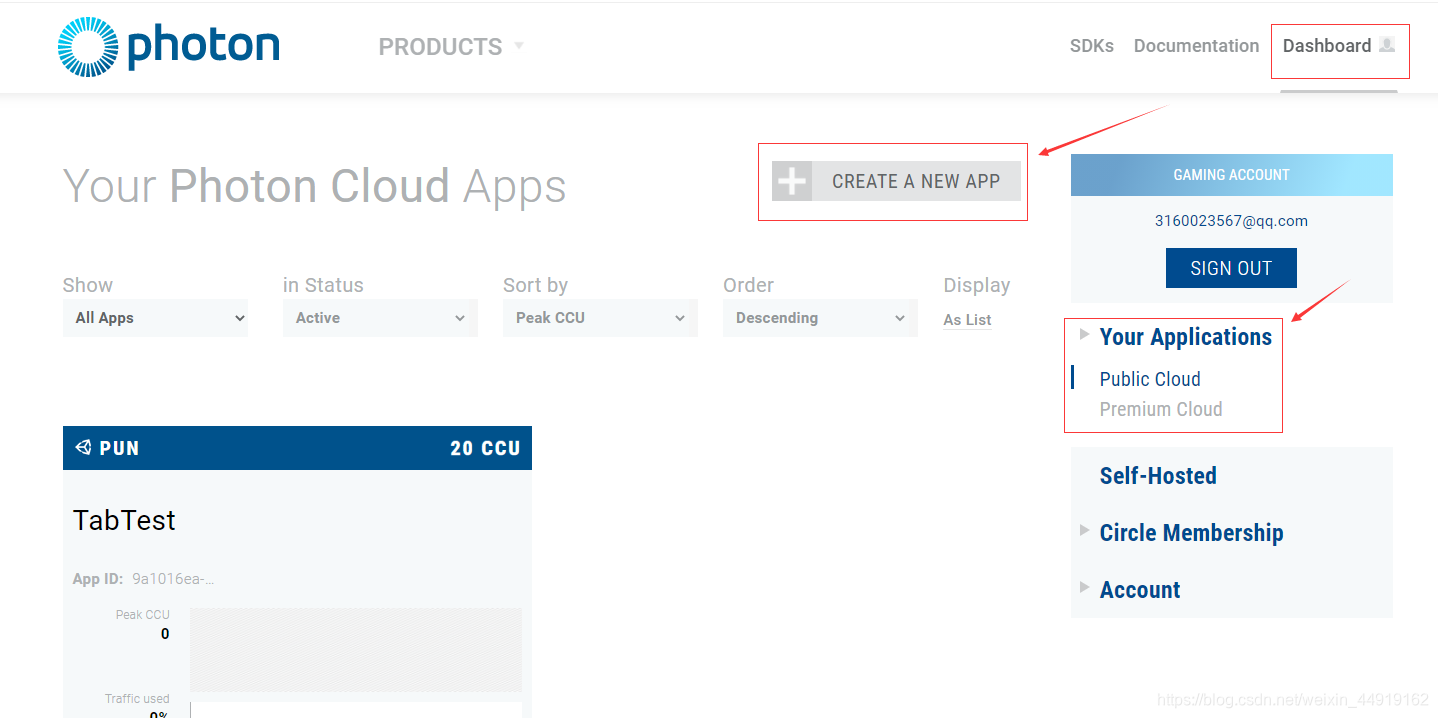Open the Show All Apps dropdown
1438x718 pixels.
click(155, 318)
